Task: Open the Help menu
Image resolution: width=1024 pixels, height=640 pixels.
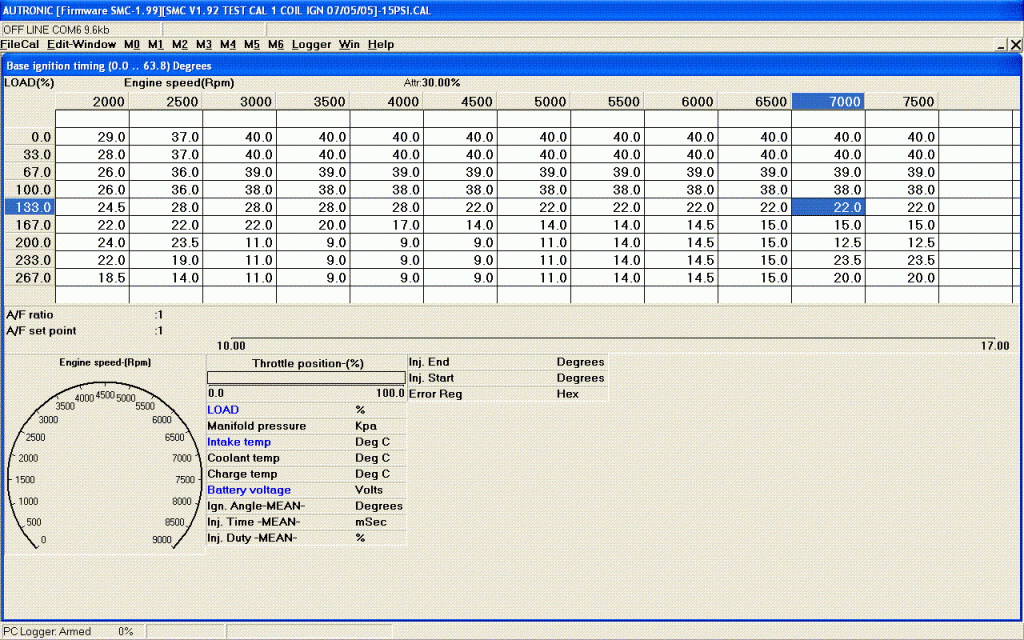Action: (381, 45)
